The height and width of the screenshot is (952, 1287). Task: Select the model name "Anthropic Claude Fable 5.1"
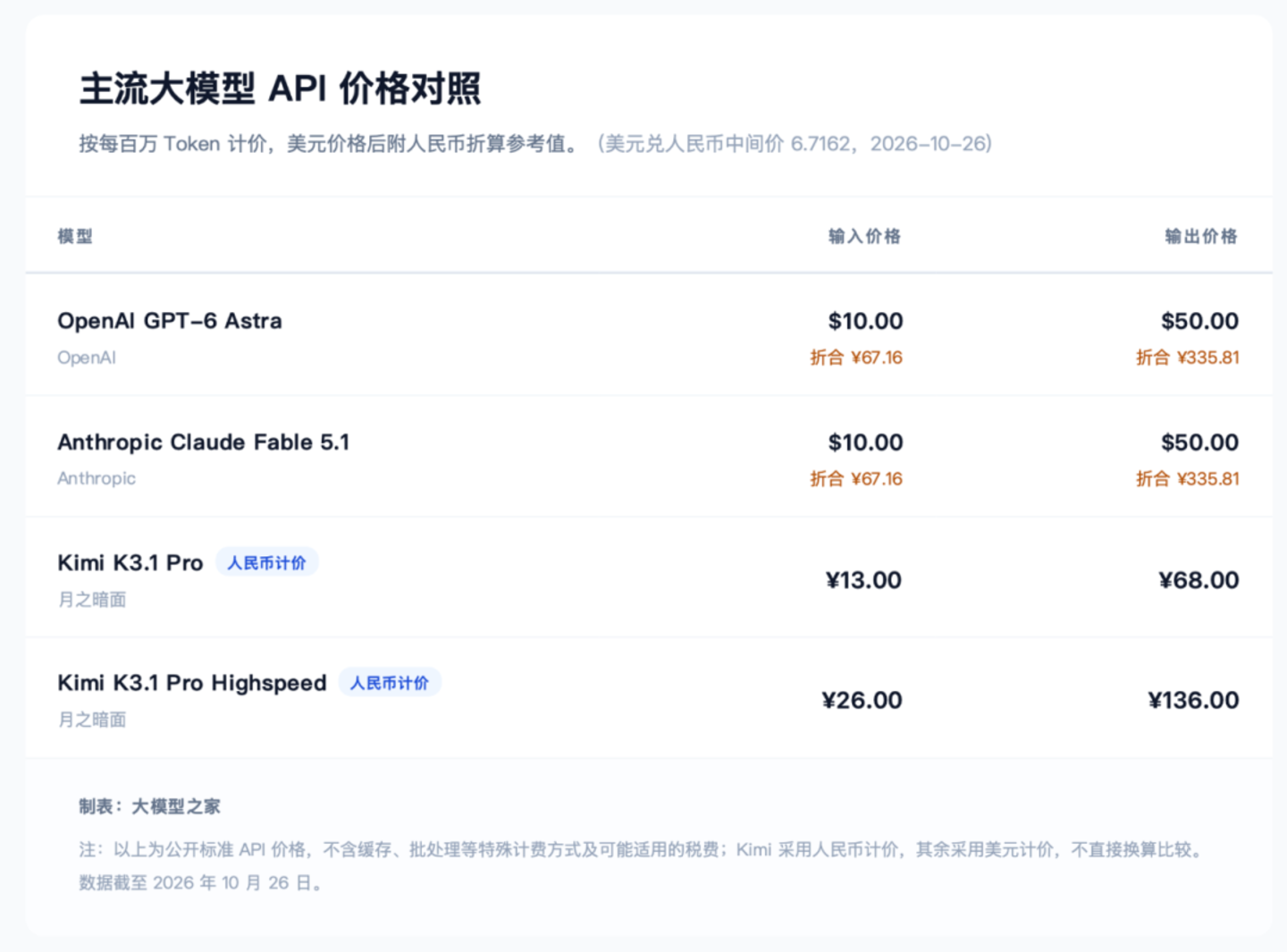[204, 442]
